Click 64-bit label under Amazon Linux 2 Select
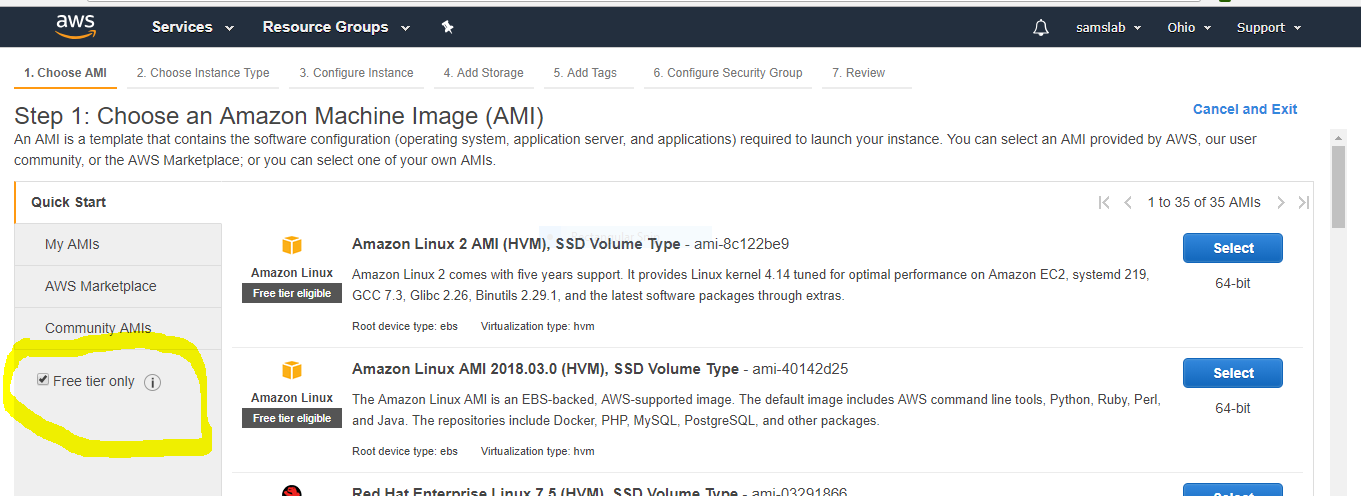 coord(1233,283)
